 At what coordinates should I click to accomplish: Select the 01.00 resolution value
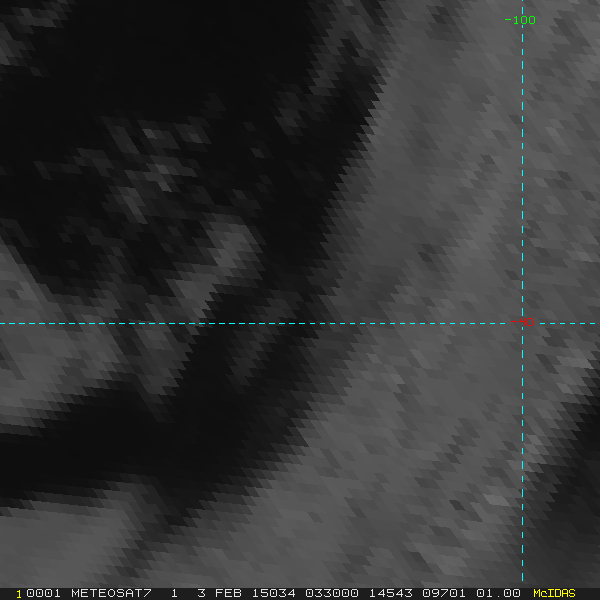[x=498, y=593]
